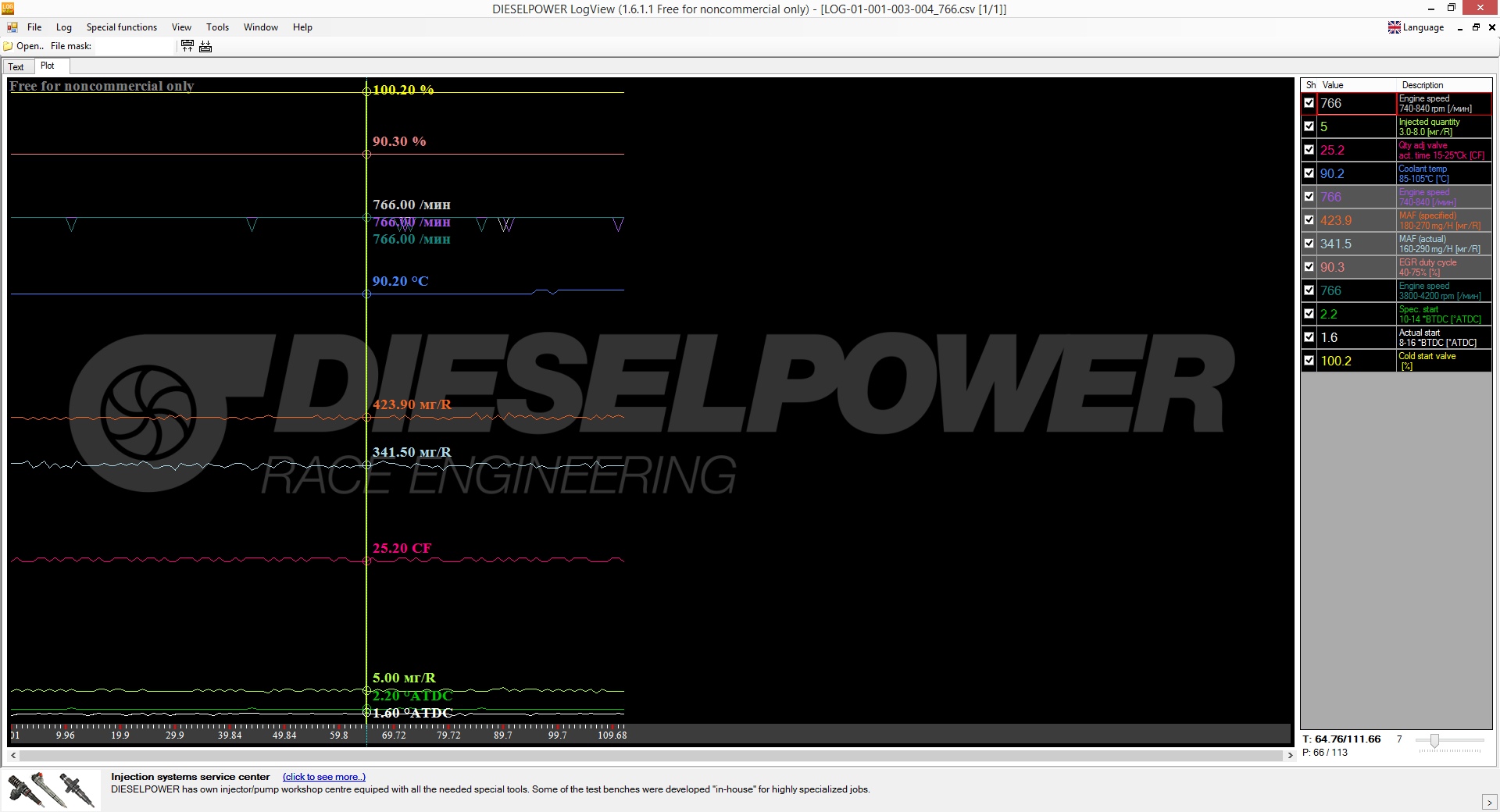Click 'Injection systems service center' heading

click(x=191, y=777)
